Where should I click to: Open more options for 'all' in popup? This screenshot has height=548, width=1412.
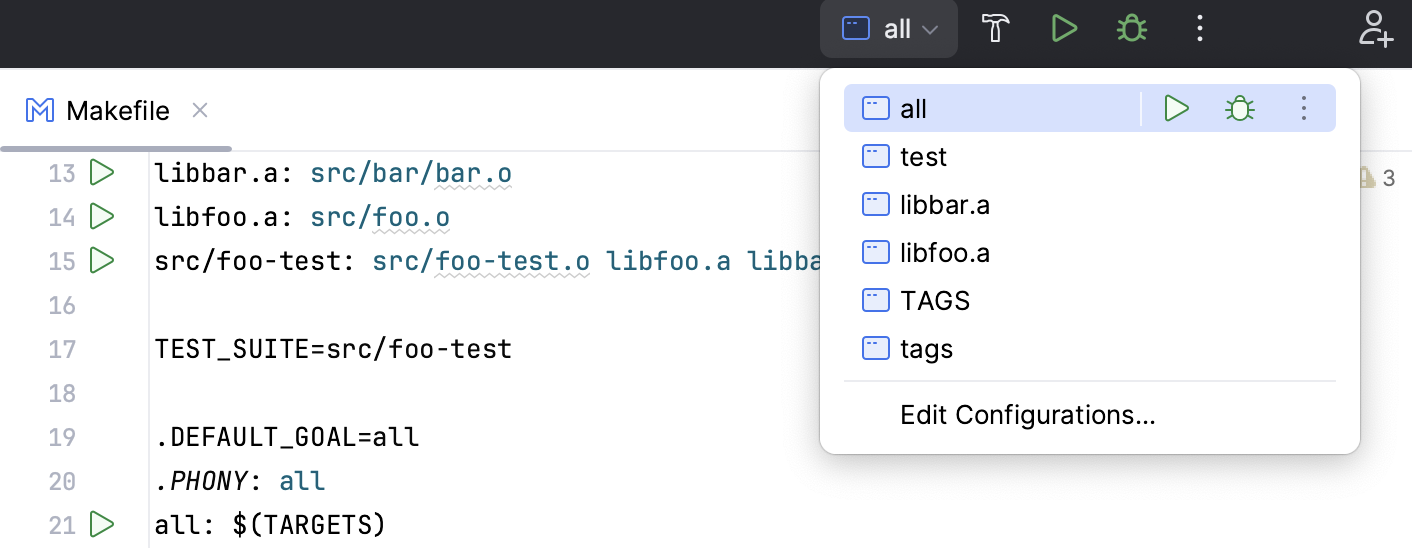point(1303,108)
